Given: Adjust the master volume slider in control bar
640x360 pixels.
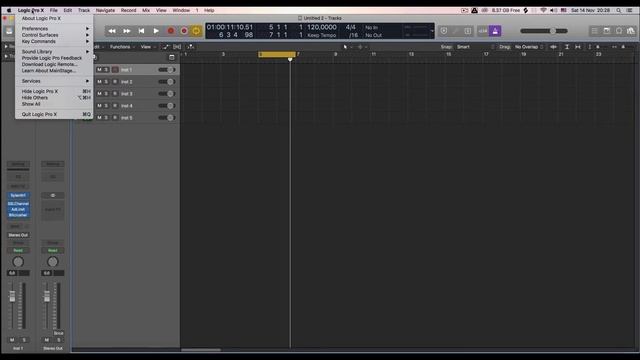Looking at the screenshot, I should coord(544,31).
